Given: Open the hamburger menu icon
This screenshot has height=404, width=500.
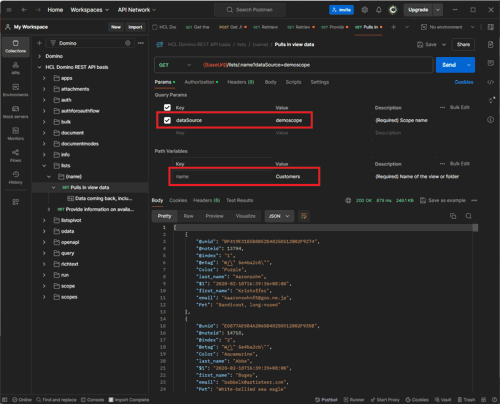Looking at the screenshot, I should click(9, 10).
